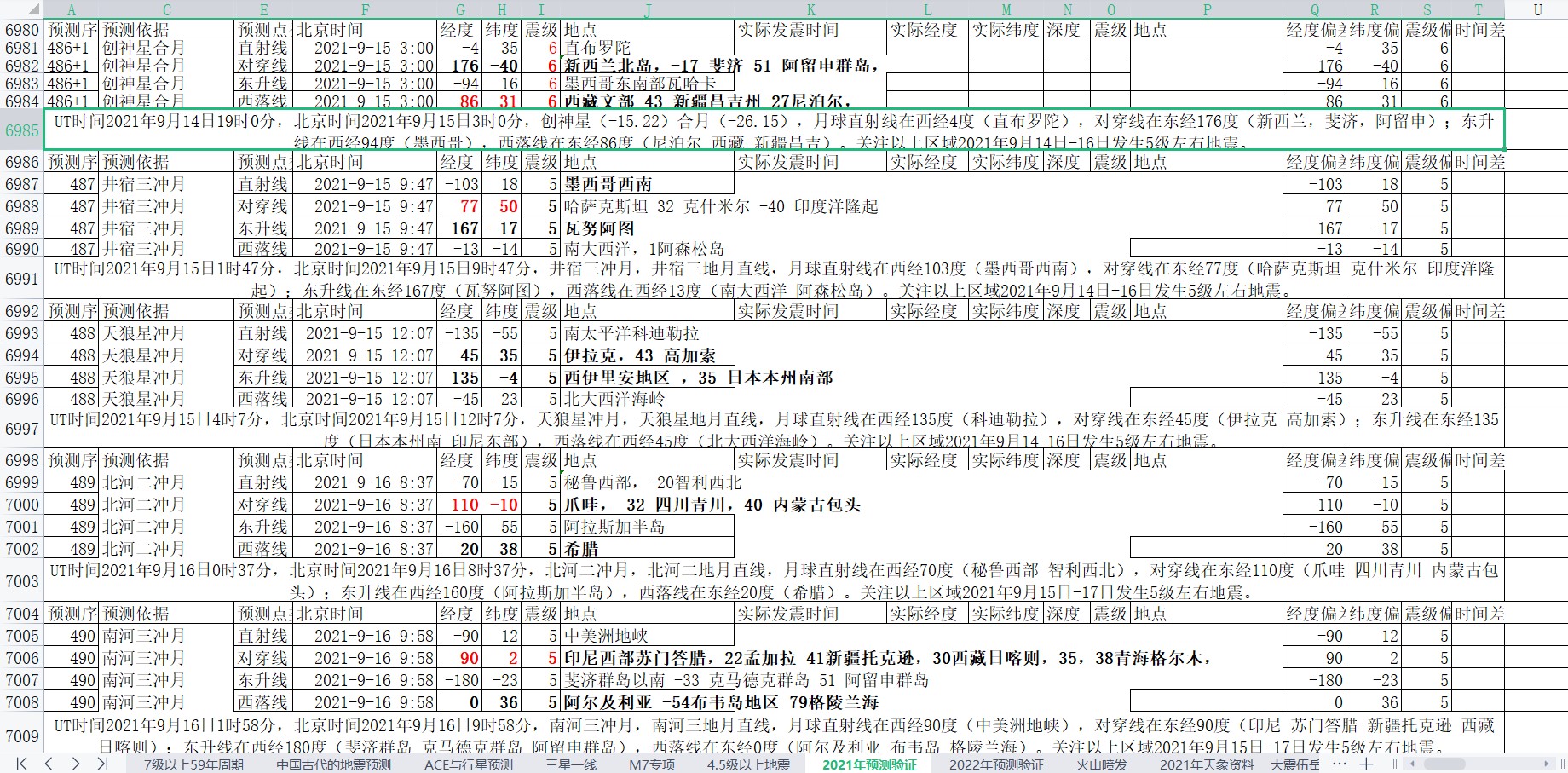Go to the next sheet tab
1568x773 pixels.
76,764
